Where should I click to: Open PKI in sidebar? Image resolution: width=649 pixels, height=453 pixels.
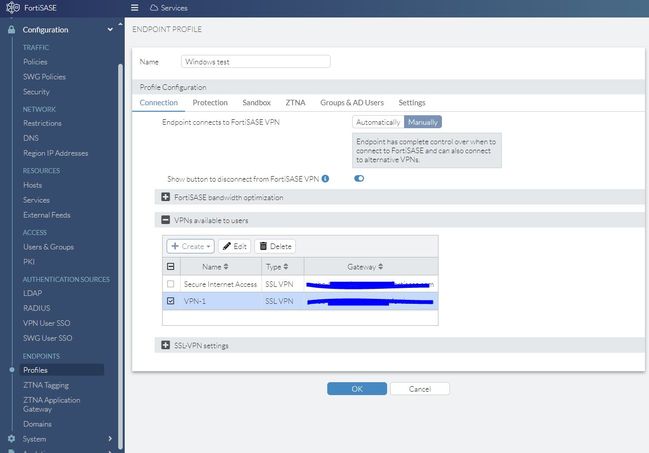click(29, 262)
